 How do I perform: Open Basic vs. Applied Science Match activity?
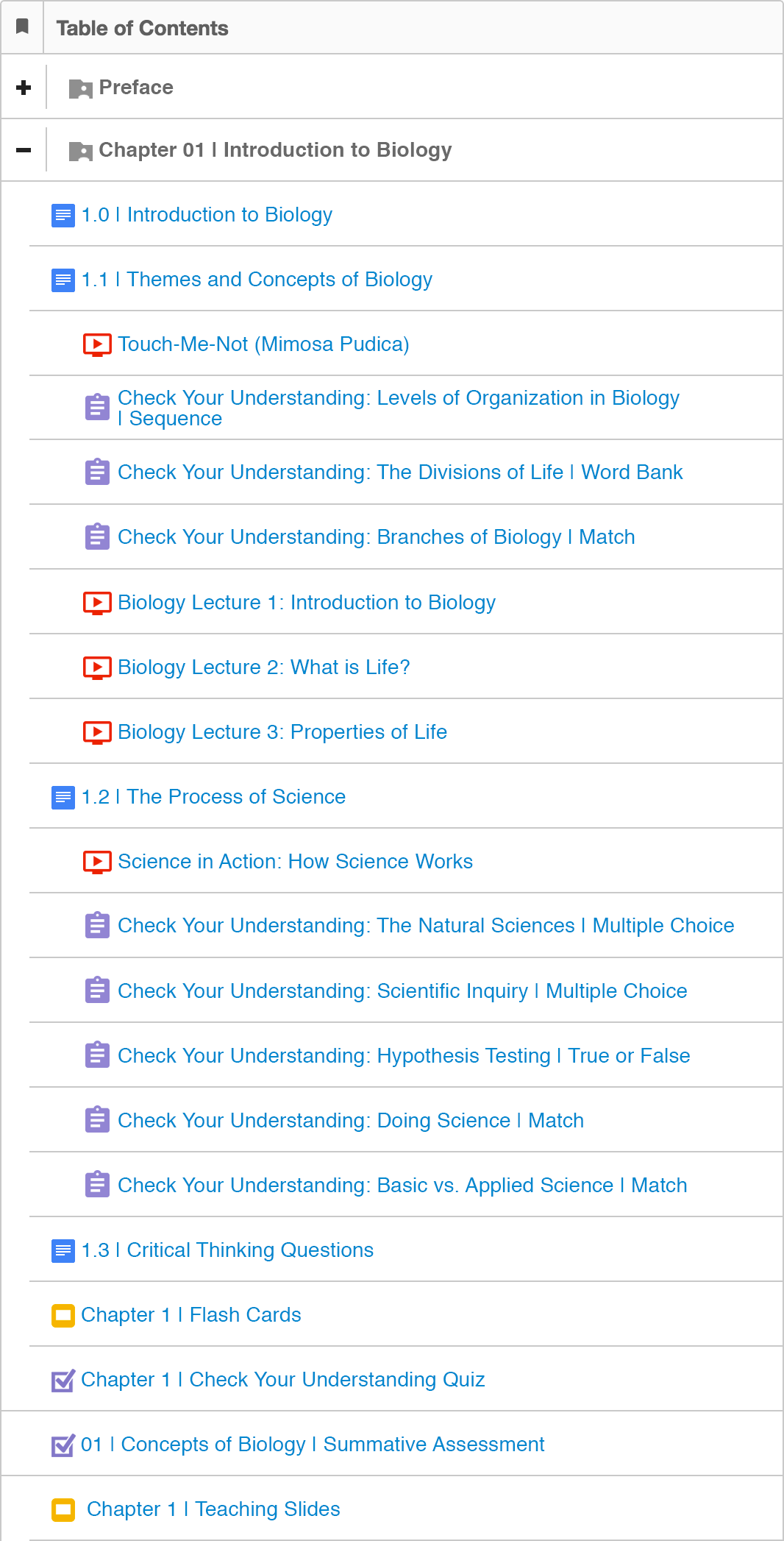pos(402,1186)
